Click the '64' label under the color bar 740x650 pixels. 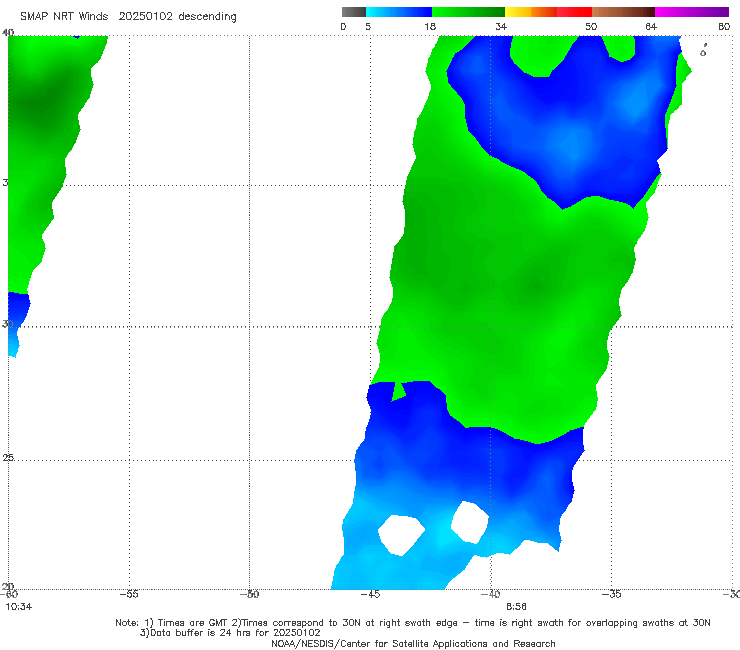click(651, 27)
